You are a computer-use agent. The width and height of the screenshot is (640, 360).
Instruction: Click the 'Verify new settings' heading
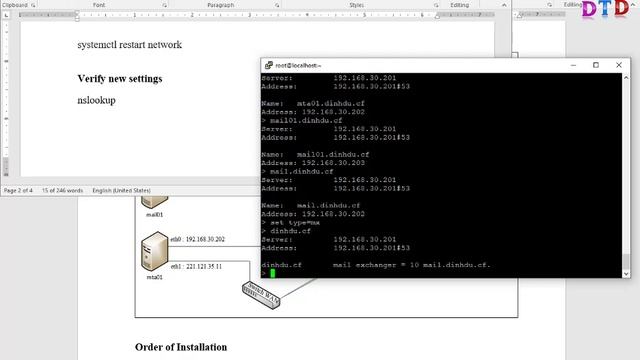click(x=120, y=78)
